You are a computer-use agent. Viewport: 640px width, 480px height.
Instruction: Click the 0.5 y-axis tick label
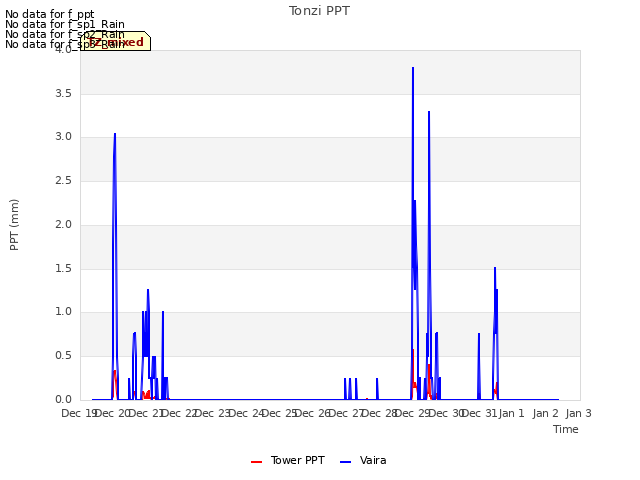[63, 356]
